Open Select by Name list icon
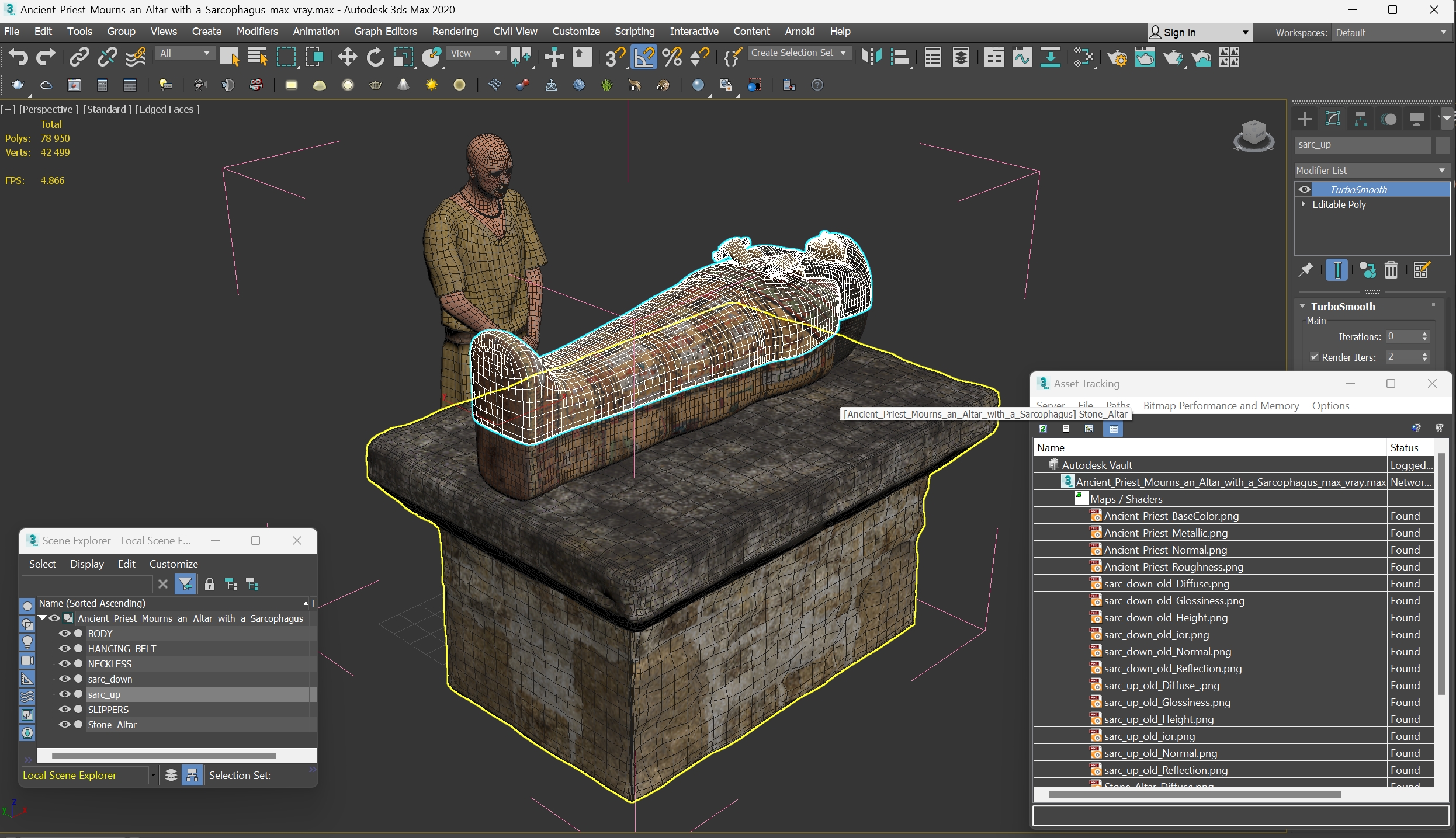 point(258,57)
